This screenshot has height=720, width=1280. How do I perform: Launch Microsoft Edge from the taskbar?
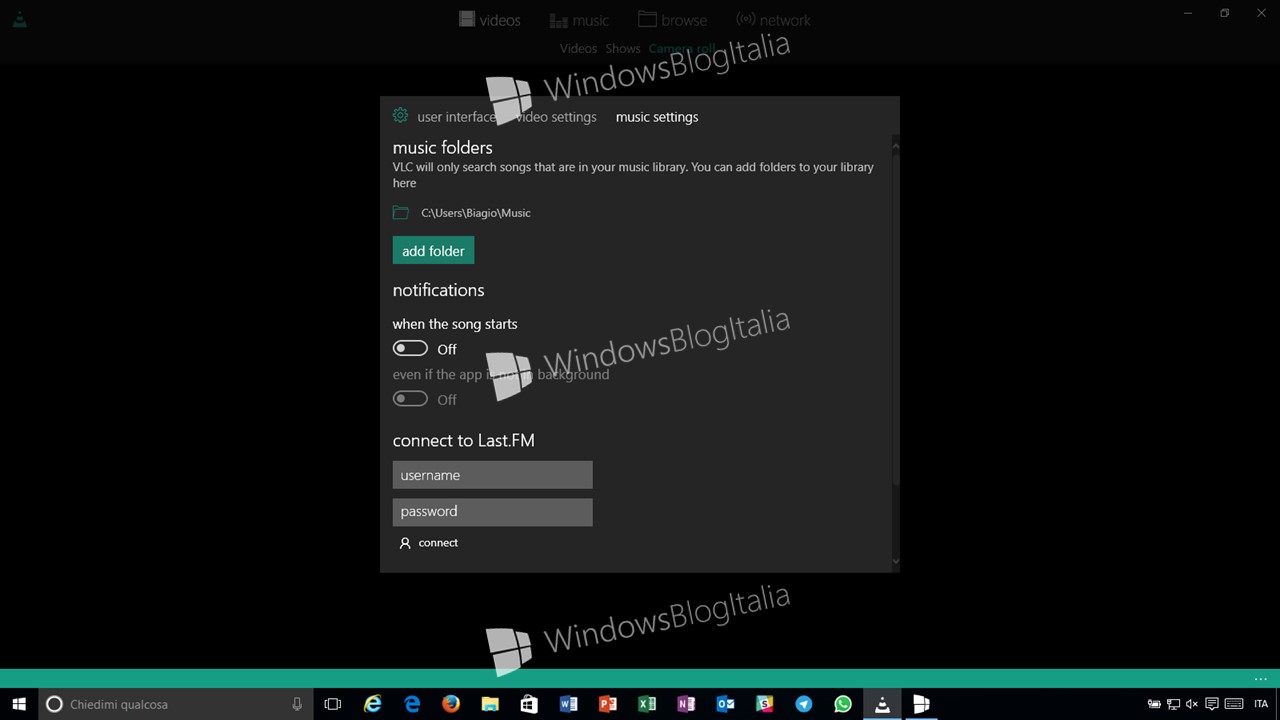click(412, 704)
